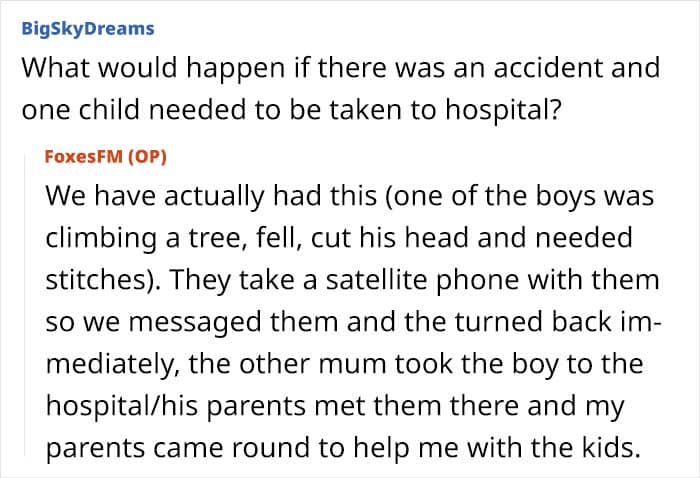Screen dimensions: 700x478
Task: Open the FoxesFM user profile
Action: (x=83, y=157)
